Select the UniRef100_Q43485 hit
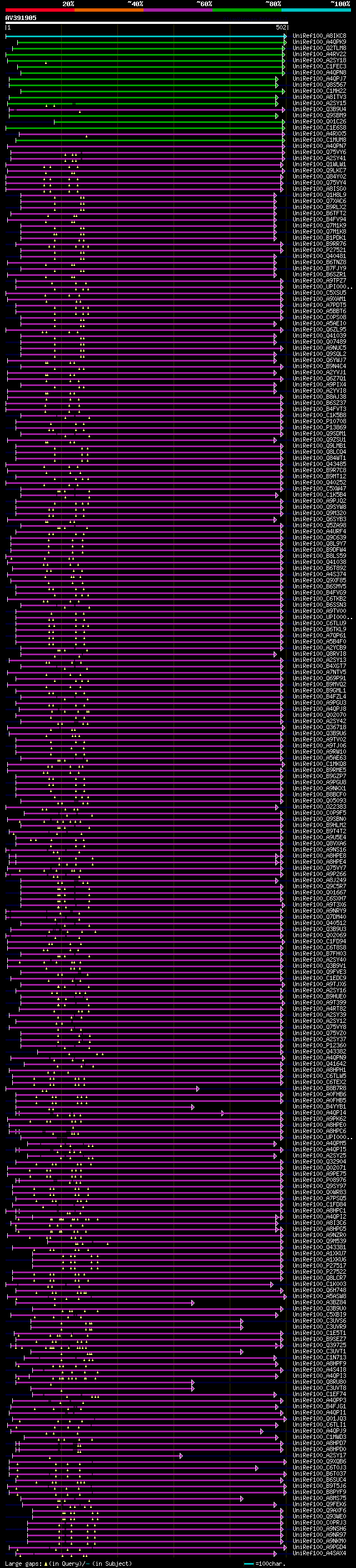 coord(319,464)
